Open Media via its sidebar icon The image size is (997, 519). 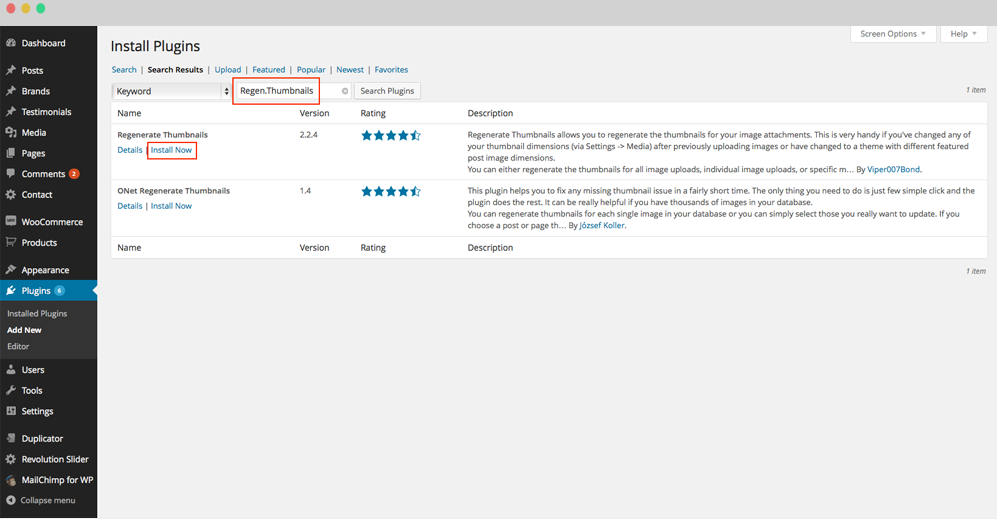tap(11, 132)
